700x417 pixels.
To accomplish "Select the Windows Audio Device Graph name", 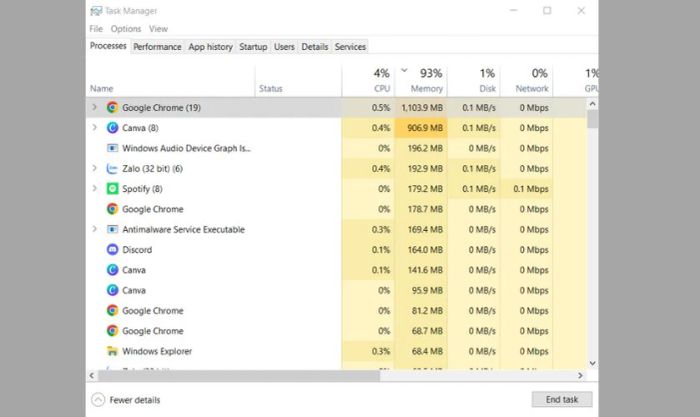I will [187, 148].
